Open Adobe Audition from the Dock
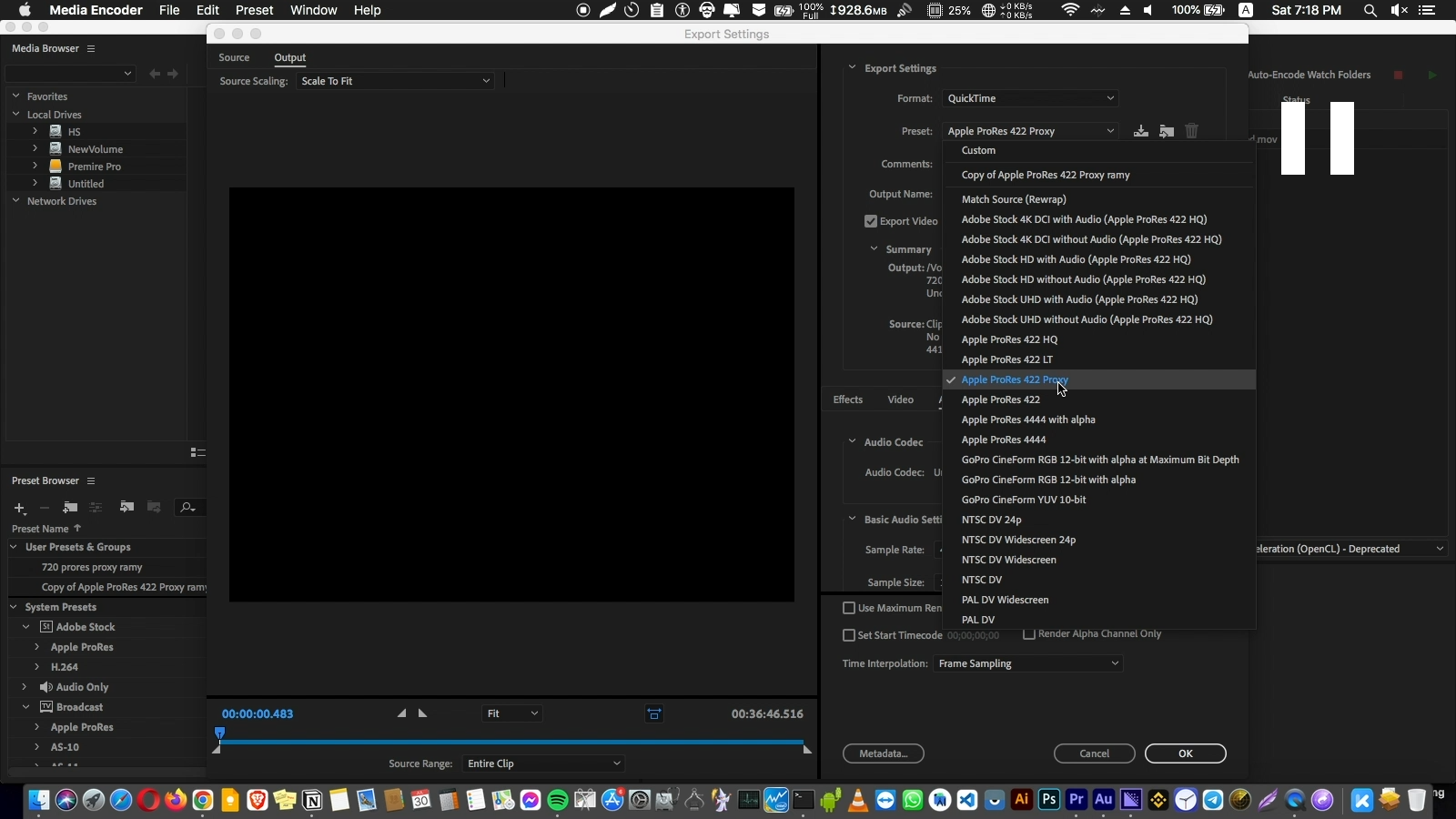 [1104, 800]
